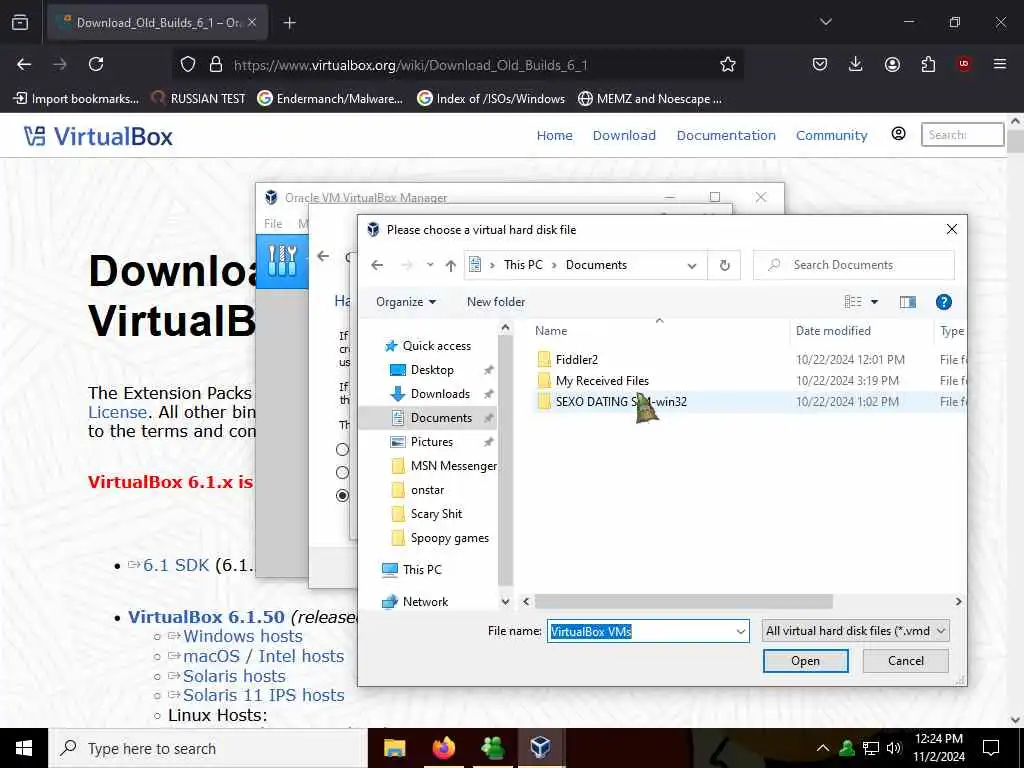The height and width of the screenshot is (768, 1024).
Task: Select the existing hard disk radio option
Action: point(342,496)
